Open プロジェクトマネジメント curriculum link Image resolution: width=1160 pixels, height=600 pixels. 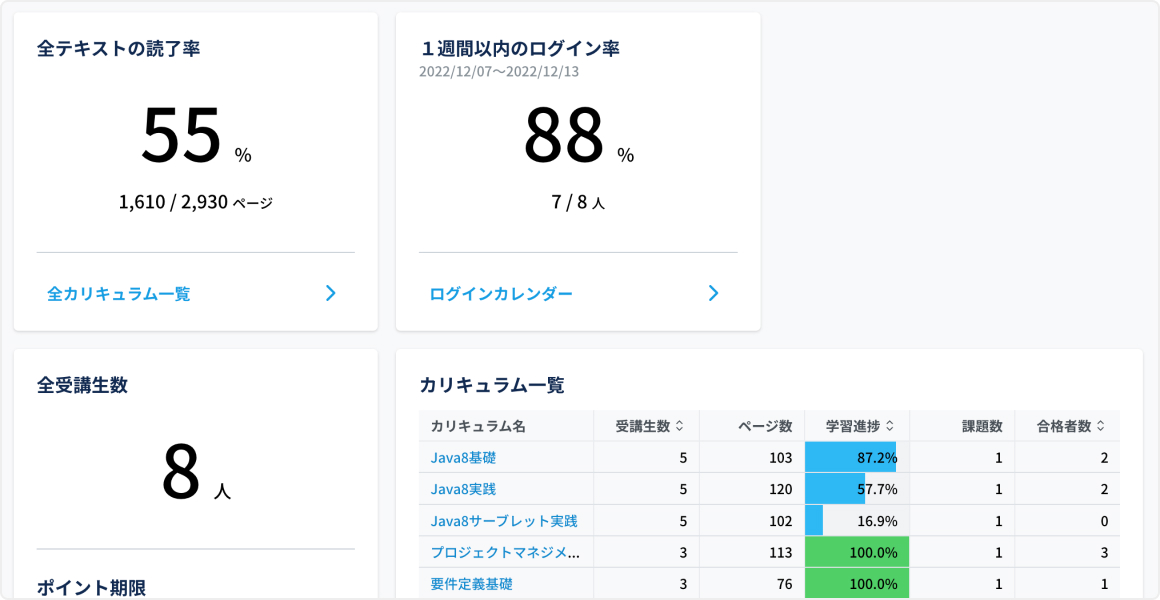click(505, 552)
